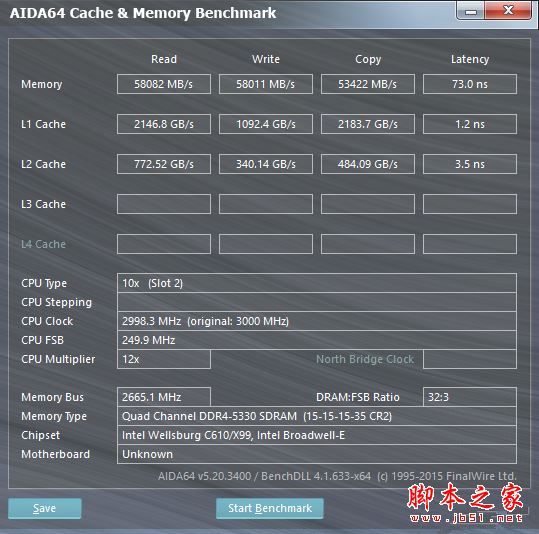Viewport: 539px width, 534px height.
Task: Click the DRAM:FSB Ratio value 32:3
Action: pos(470,397)
